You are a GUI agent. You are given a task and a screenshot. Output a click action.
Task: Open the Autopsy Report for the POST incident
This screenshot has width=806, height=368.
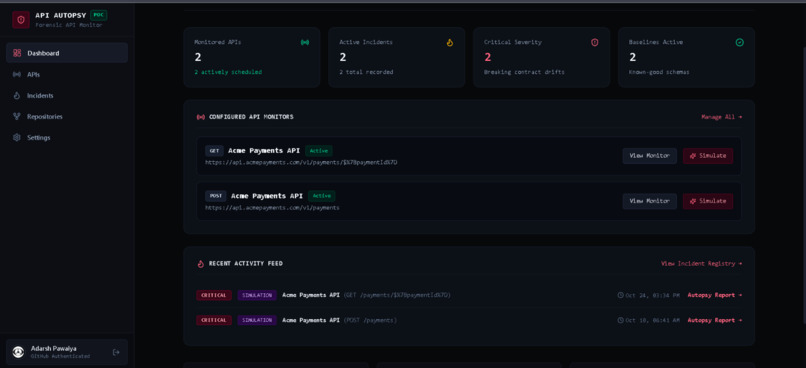[715, 320]
